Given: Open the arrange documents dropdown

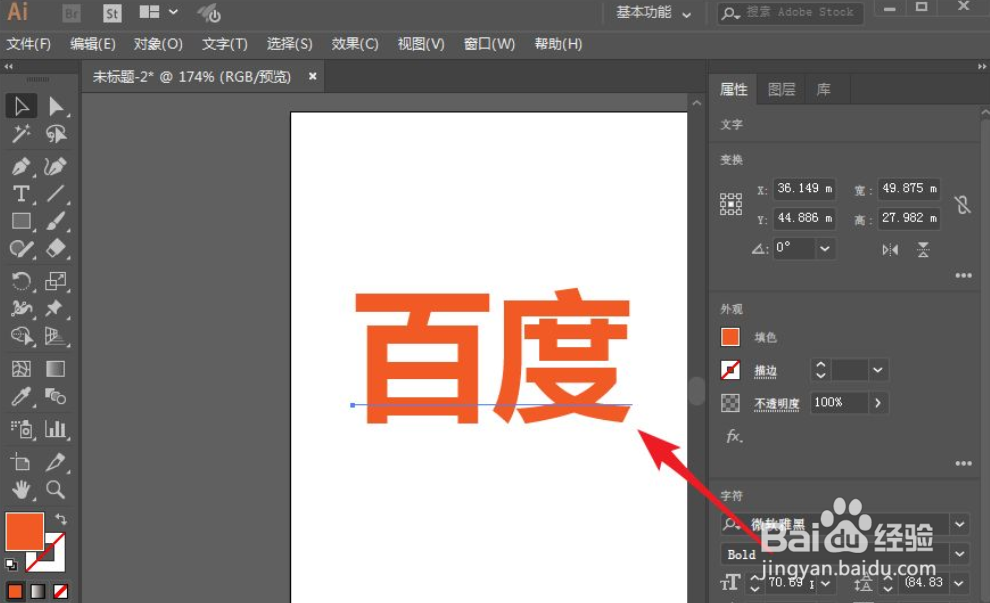Looking at the screenshot, I should (158, 12).
